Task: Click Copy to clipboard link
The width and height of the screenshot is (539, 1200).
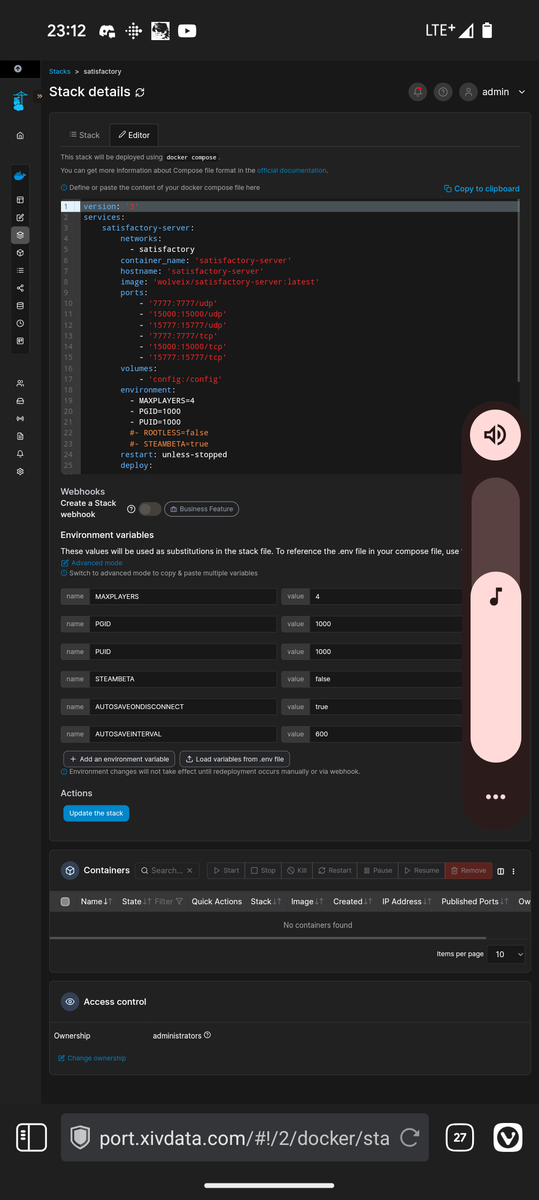Action: (481, 188)
